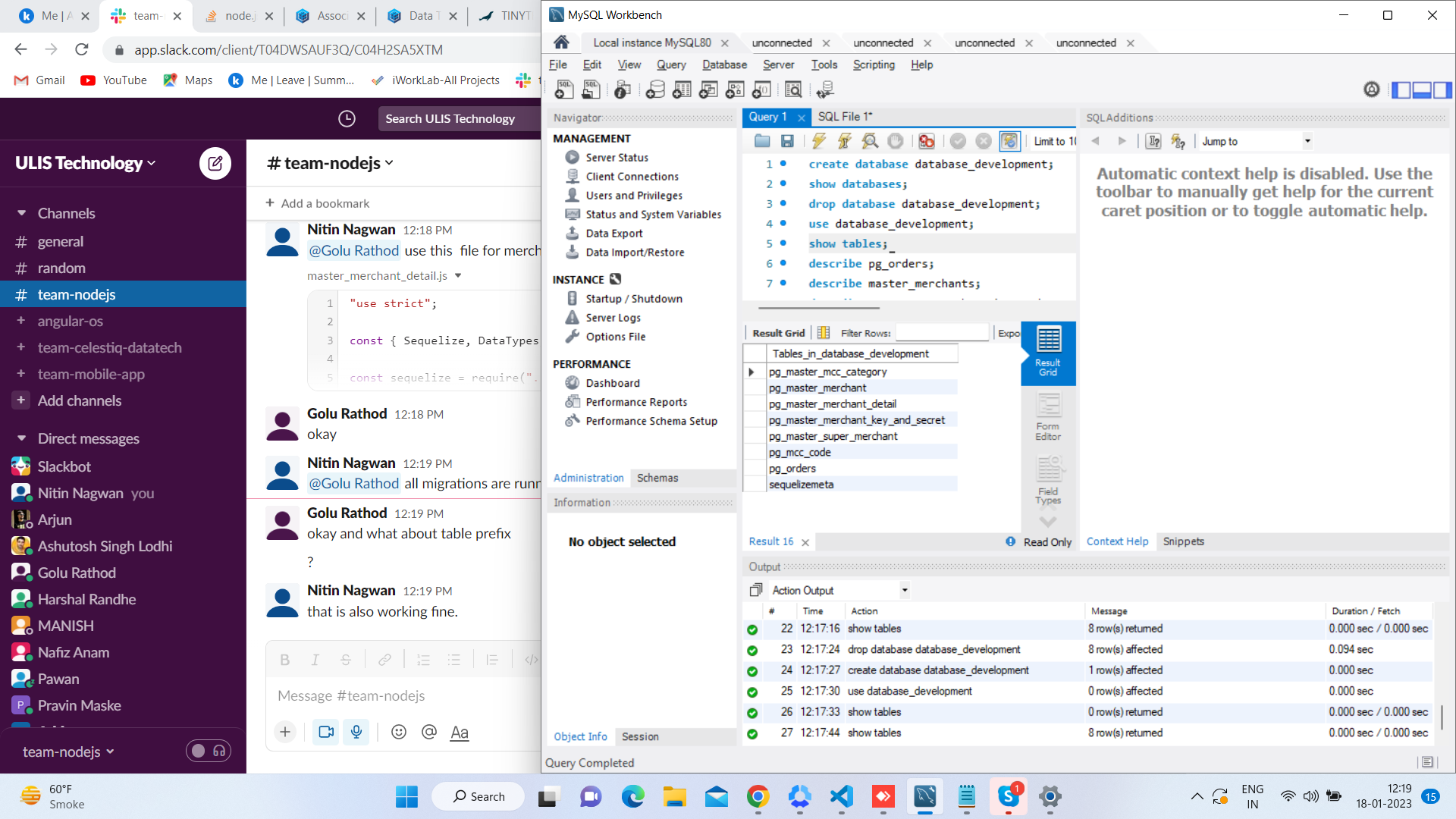The height and width of the screenshot is (819, 1456).
Task: Toggle the bottom output panel visibility
Action: point(1422,89)
